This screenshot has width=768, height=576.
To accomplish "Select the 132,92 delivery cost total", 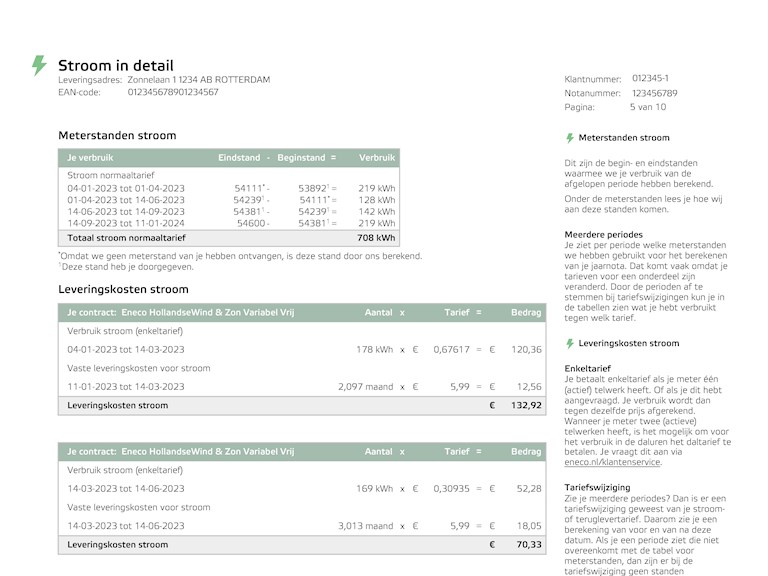I will 524,406.
